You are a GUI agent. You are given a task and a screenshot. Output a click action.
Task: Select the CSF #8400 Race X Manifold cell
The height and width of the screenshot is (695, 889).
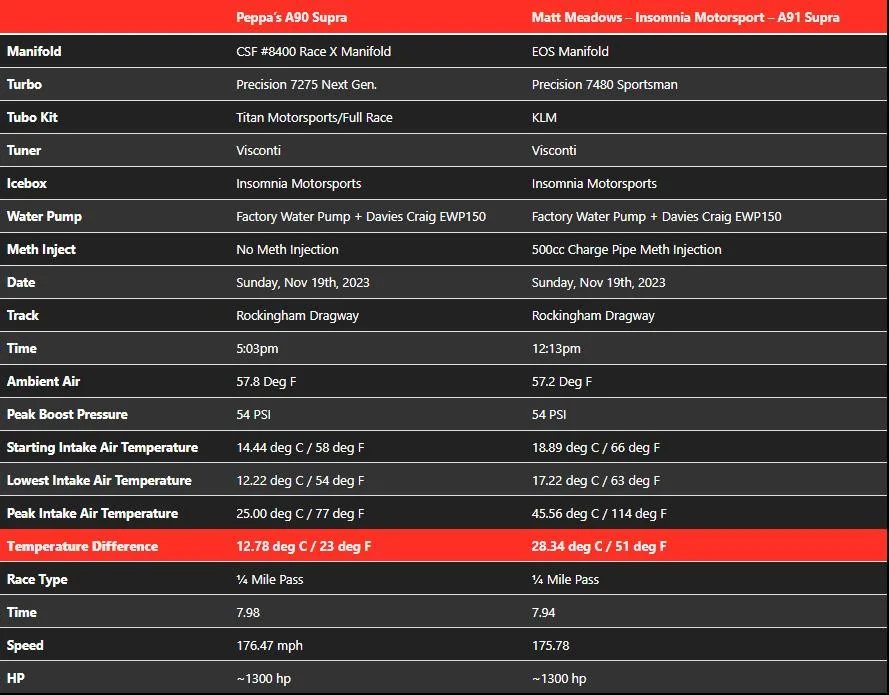[314, 52]
